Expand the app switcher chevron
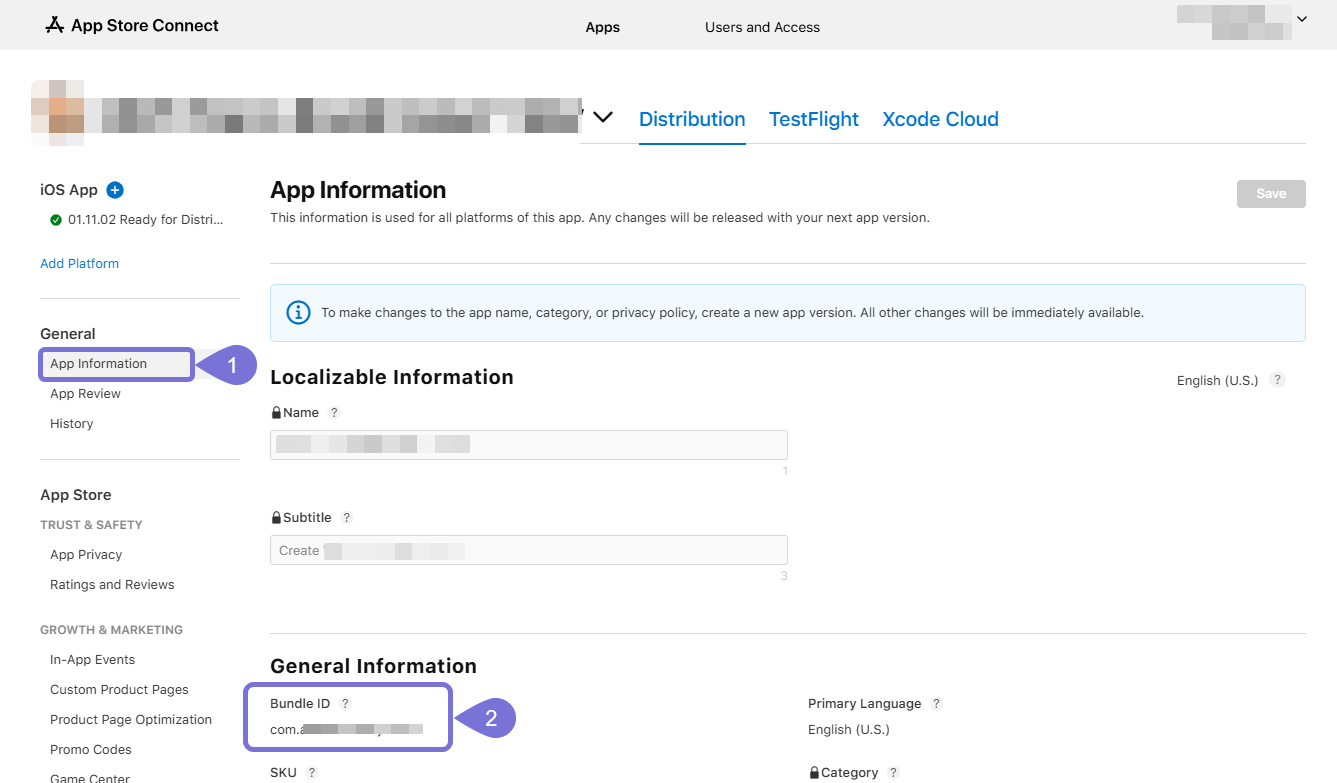This screenshot has width=1337, height=783. (602, 117)
